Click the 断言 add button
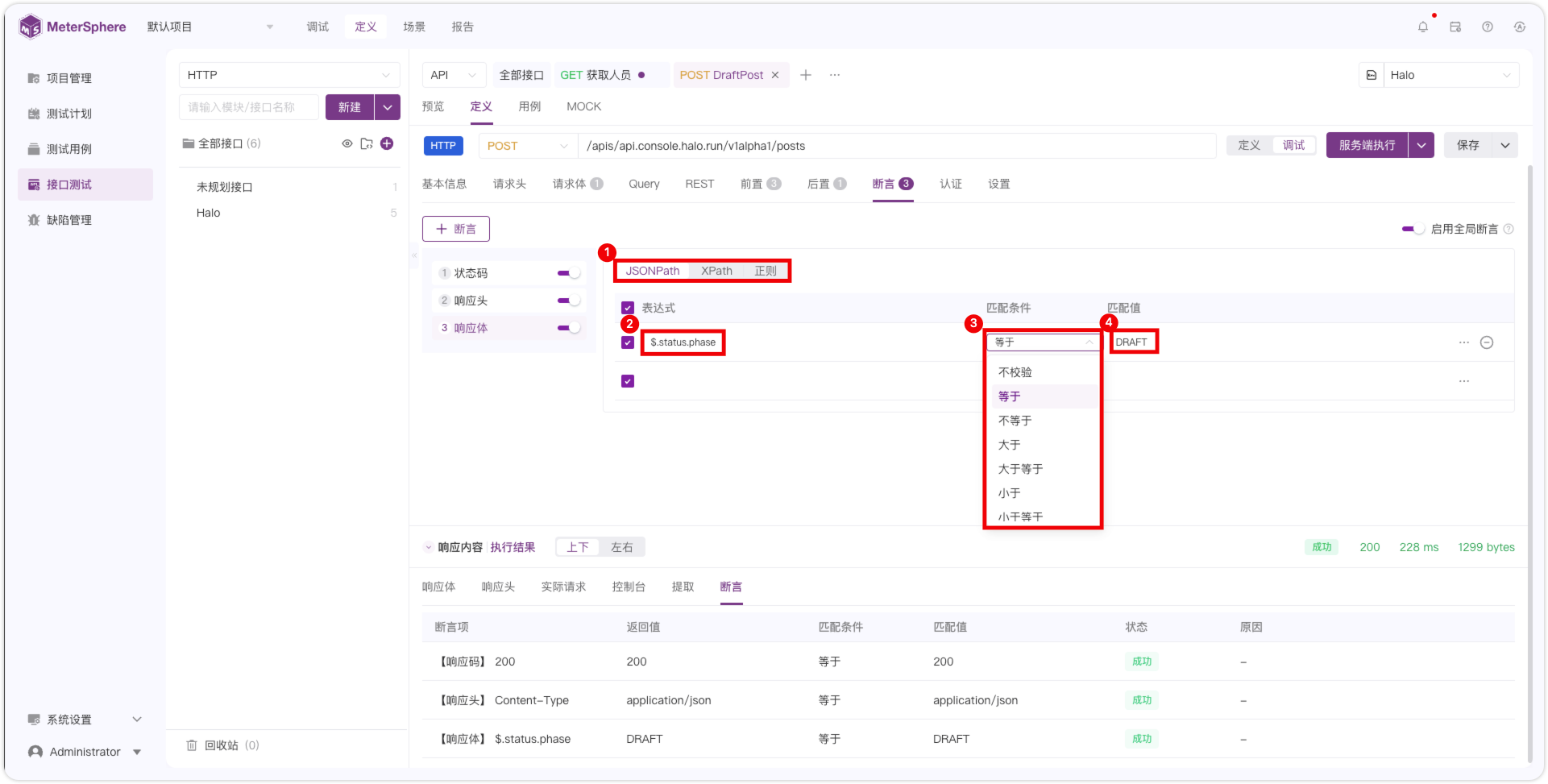 456,229
